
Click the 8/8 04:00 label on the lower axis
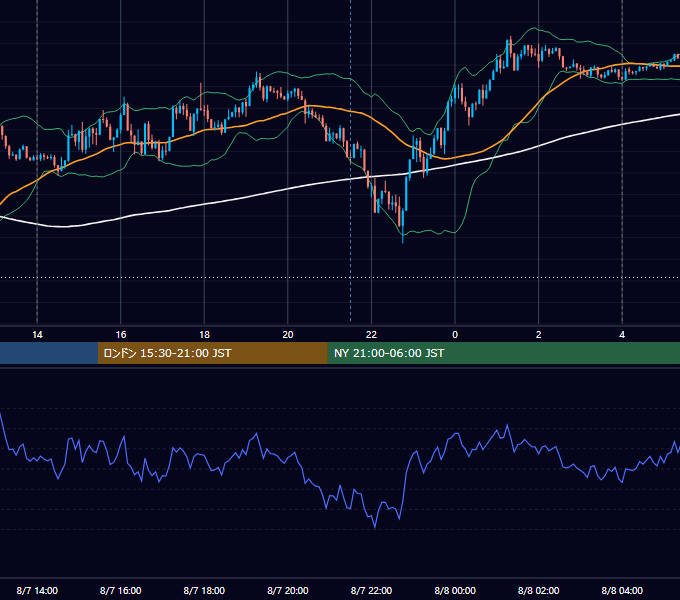pos(622,590)
